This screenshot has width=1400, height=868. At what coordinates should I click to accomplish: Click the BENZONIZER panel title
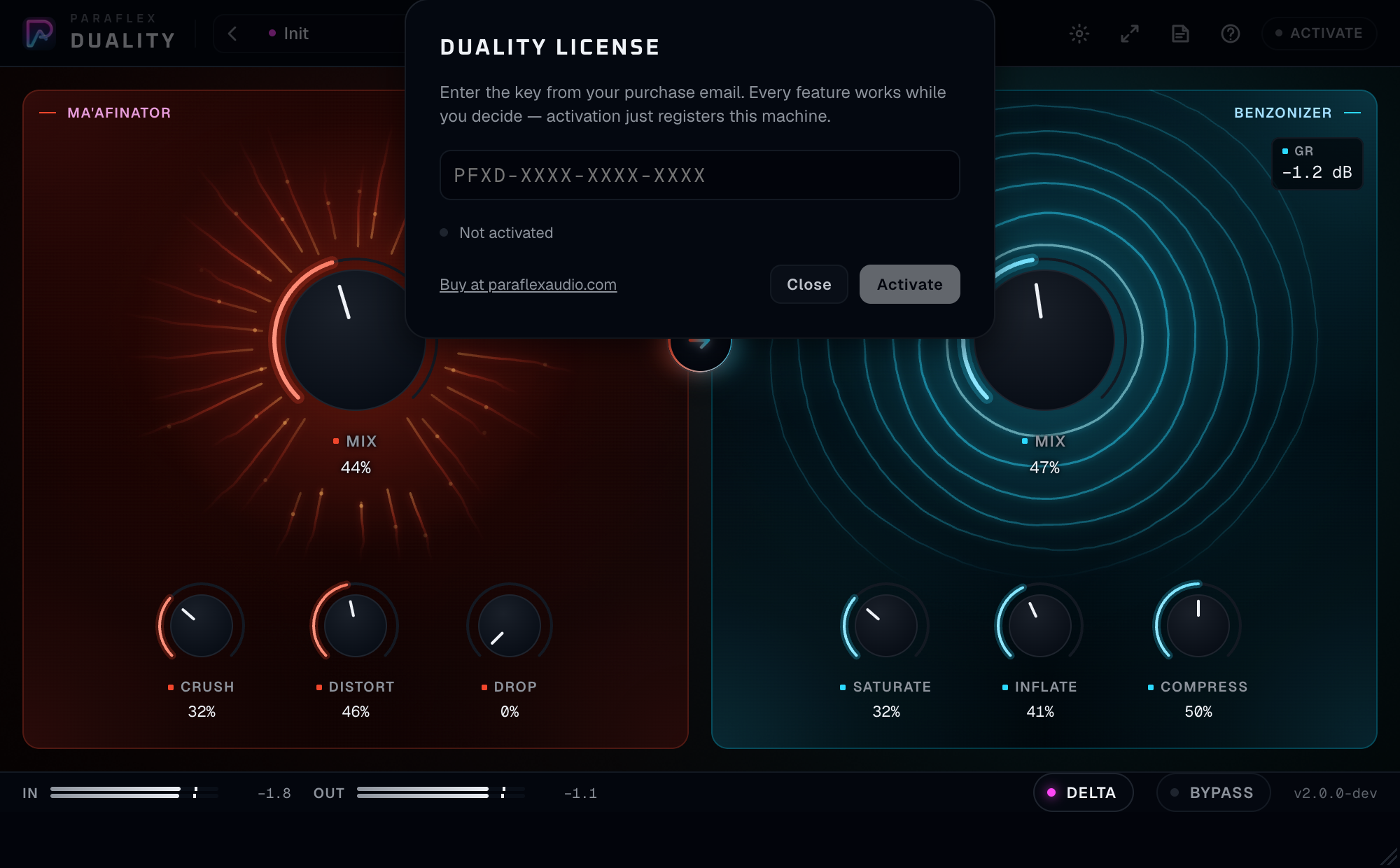(1283, 113)
